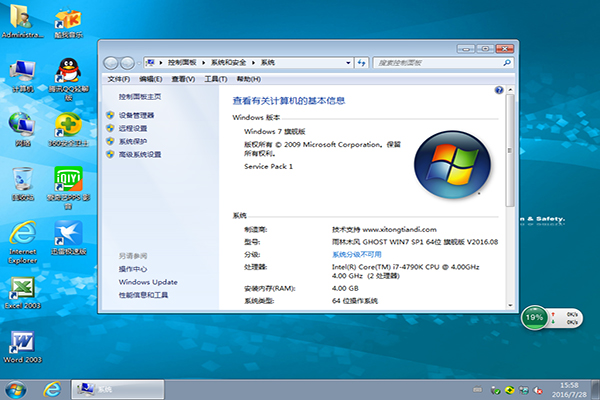The height and width of the screenshot is (400, 600).
Task: Click the Windows Start orb
Action: [x=15, y=390]
